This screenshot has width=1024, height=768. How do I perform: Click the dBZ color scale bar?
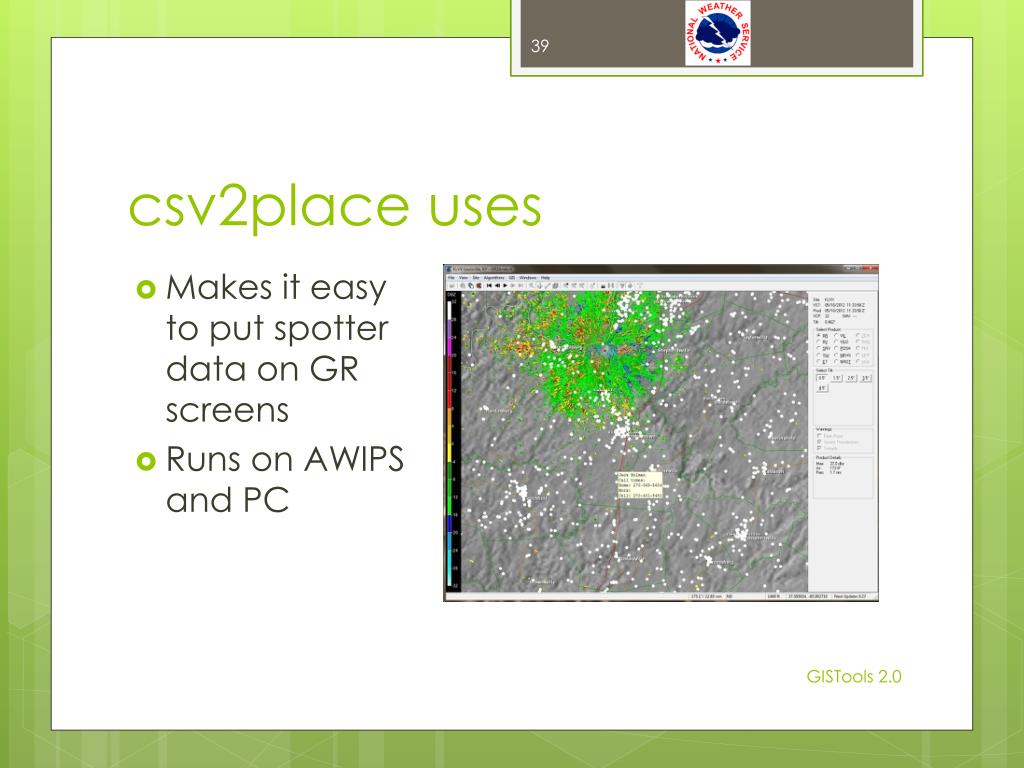[450, 441]
